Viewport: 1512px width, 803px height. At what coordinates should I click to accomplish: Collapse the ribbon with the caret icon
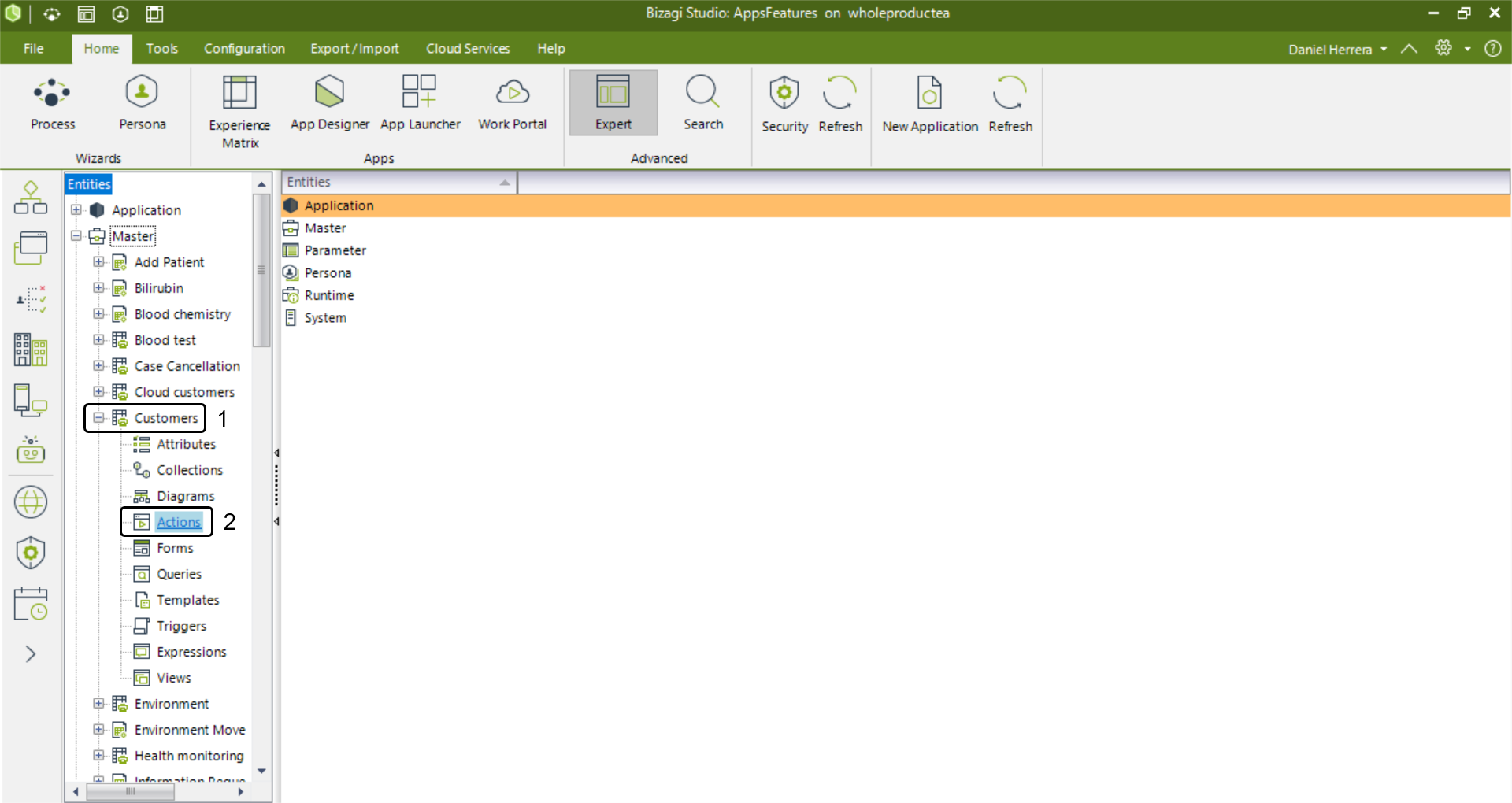(1410, 49)
